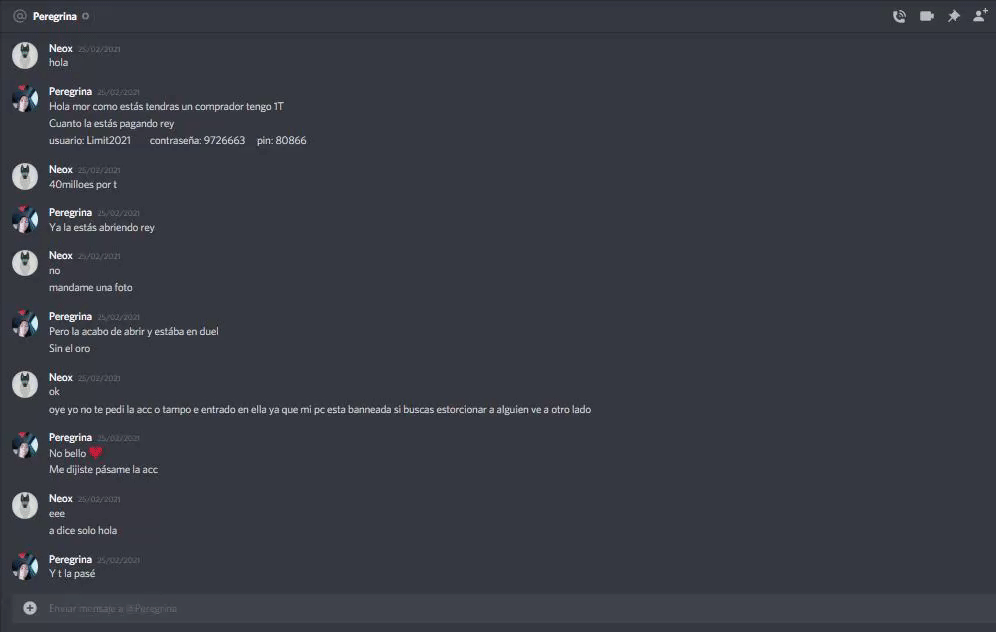The image size is (996, 632).
Task: Open Neox avatar on the 'hola' message
Action: tap(25, 55)
